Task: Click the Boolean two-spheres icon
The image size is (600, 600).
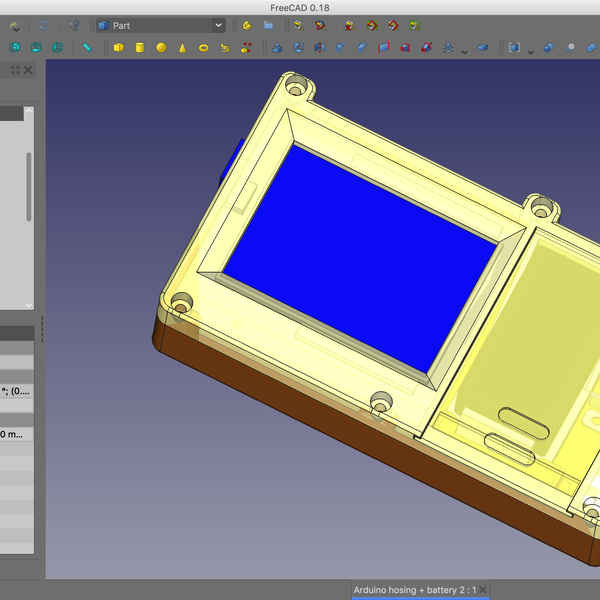Action: pos(549,47)
